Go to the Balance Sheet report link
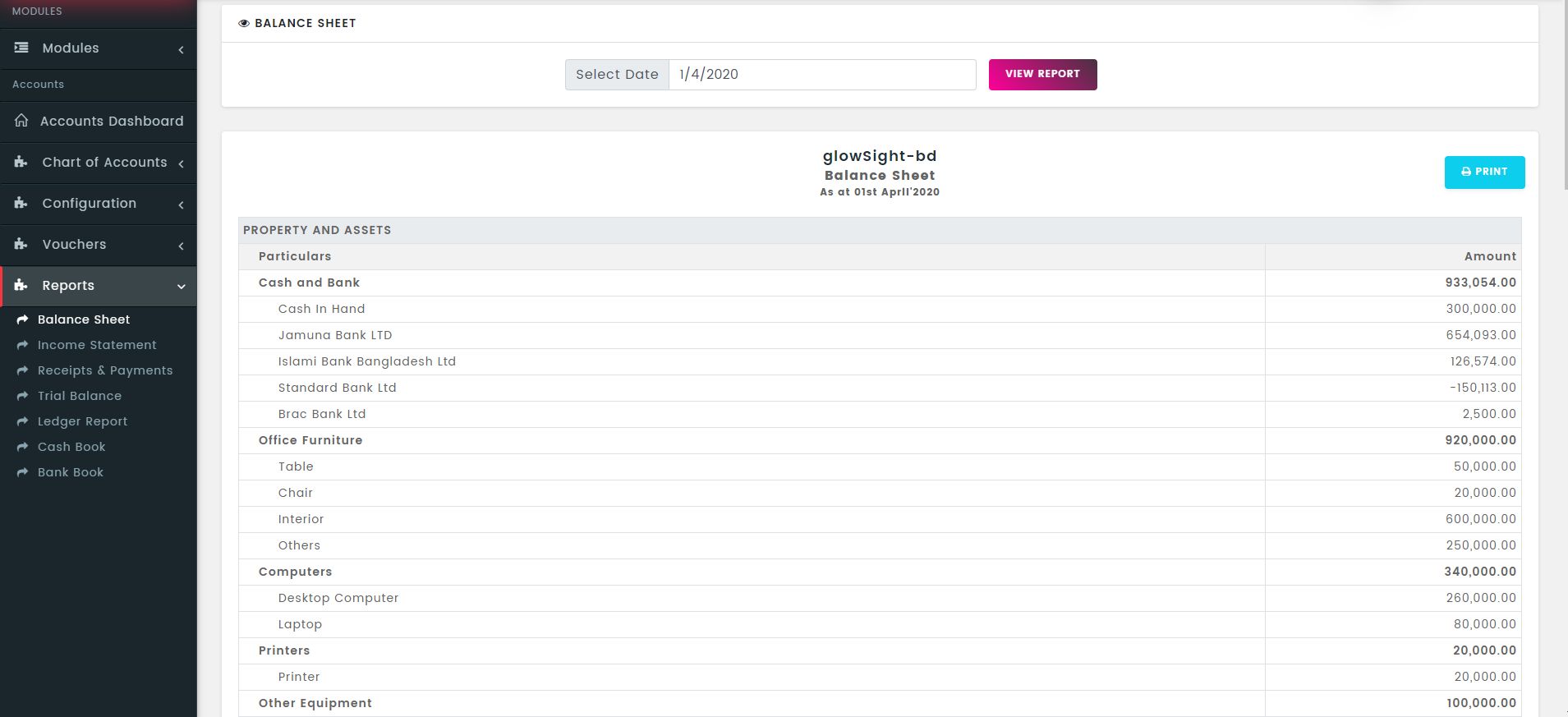Screen dimensions: 1568x717 pos(84,319)
